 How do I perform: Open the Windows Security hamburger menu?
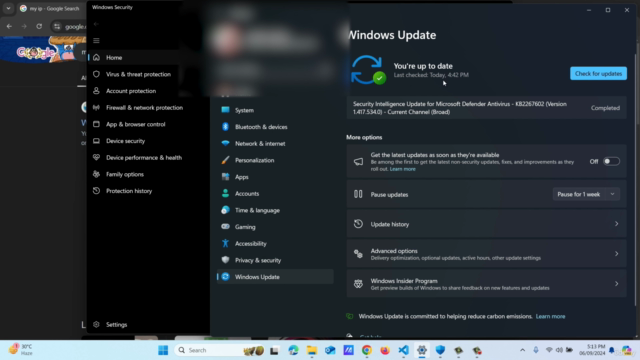96,40
